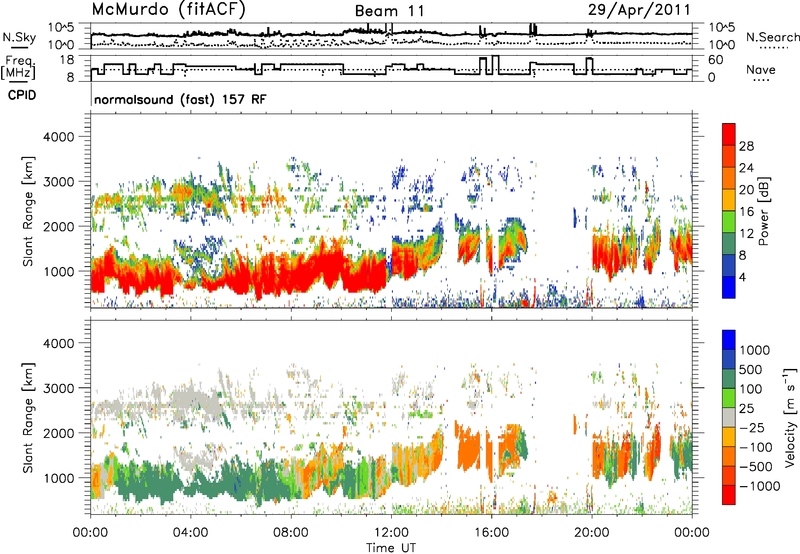
Task: Click the 'Velocity [m s-1]' colorbar label
Action: [790, 417]
